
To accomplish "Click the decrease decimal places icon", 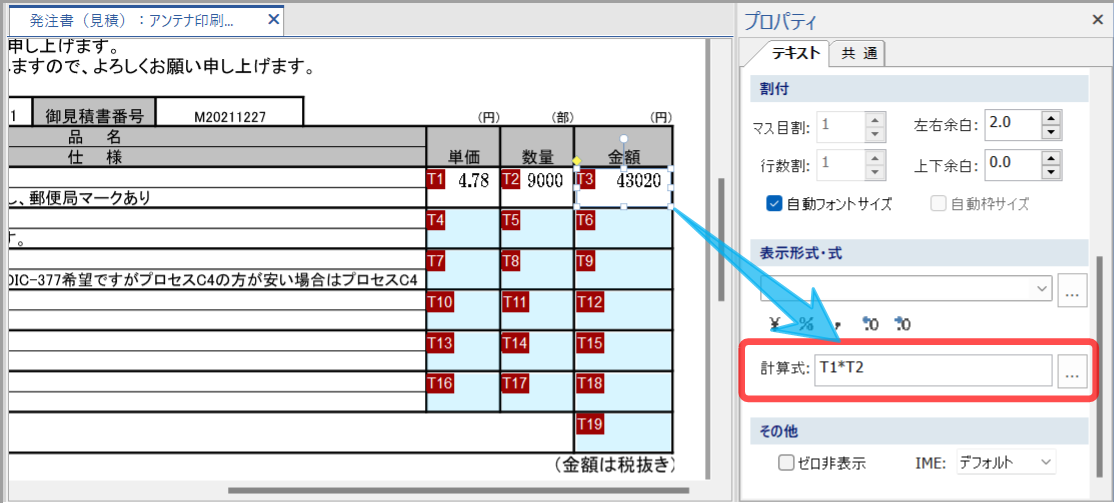I will pyautogui.click(x=902, y=325).
